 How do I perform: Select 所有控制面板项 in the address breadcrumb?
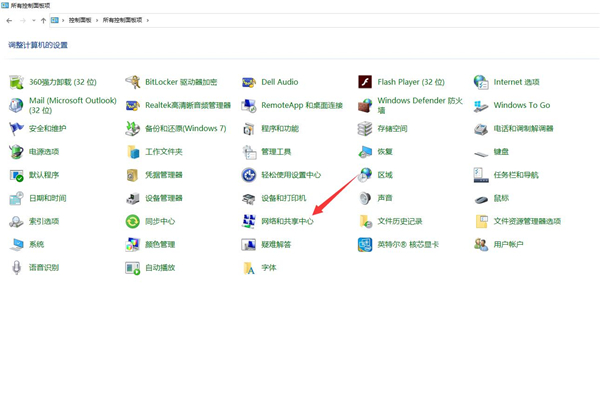(123, 20)
